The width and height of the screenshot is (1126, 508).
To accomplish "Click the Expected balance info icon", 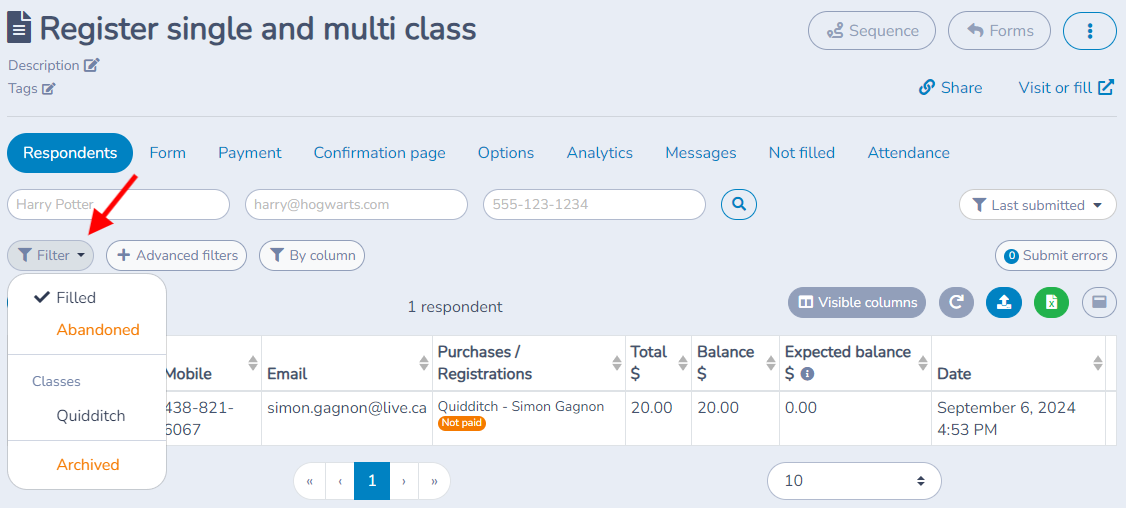I will [x=807, y=374].
